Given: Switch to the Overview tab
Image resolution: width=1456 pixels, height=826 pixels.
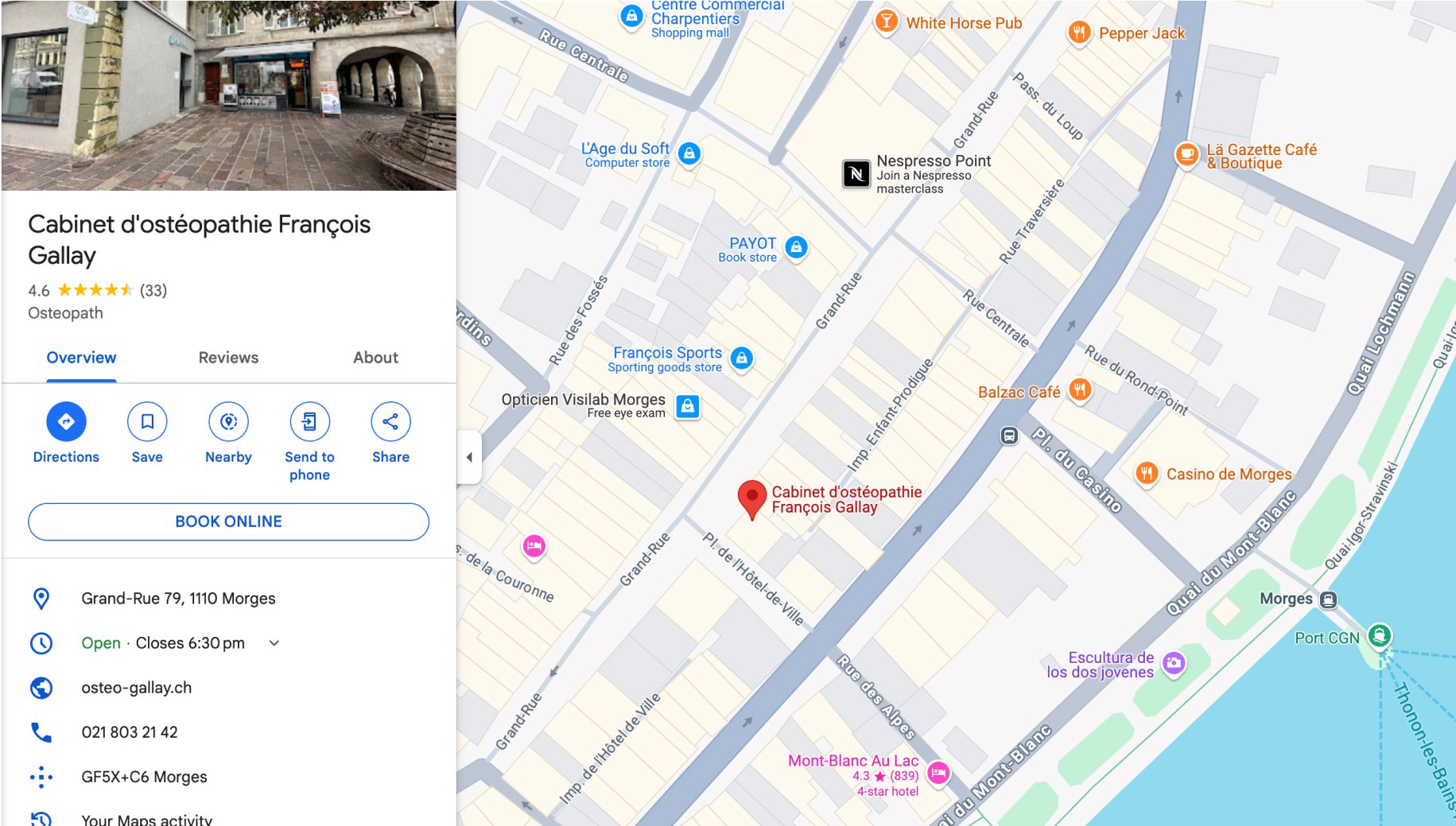Looking at the screenshot, I should (x=81, y=358).
